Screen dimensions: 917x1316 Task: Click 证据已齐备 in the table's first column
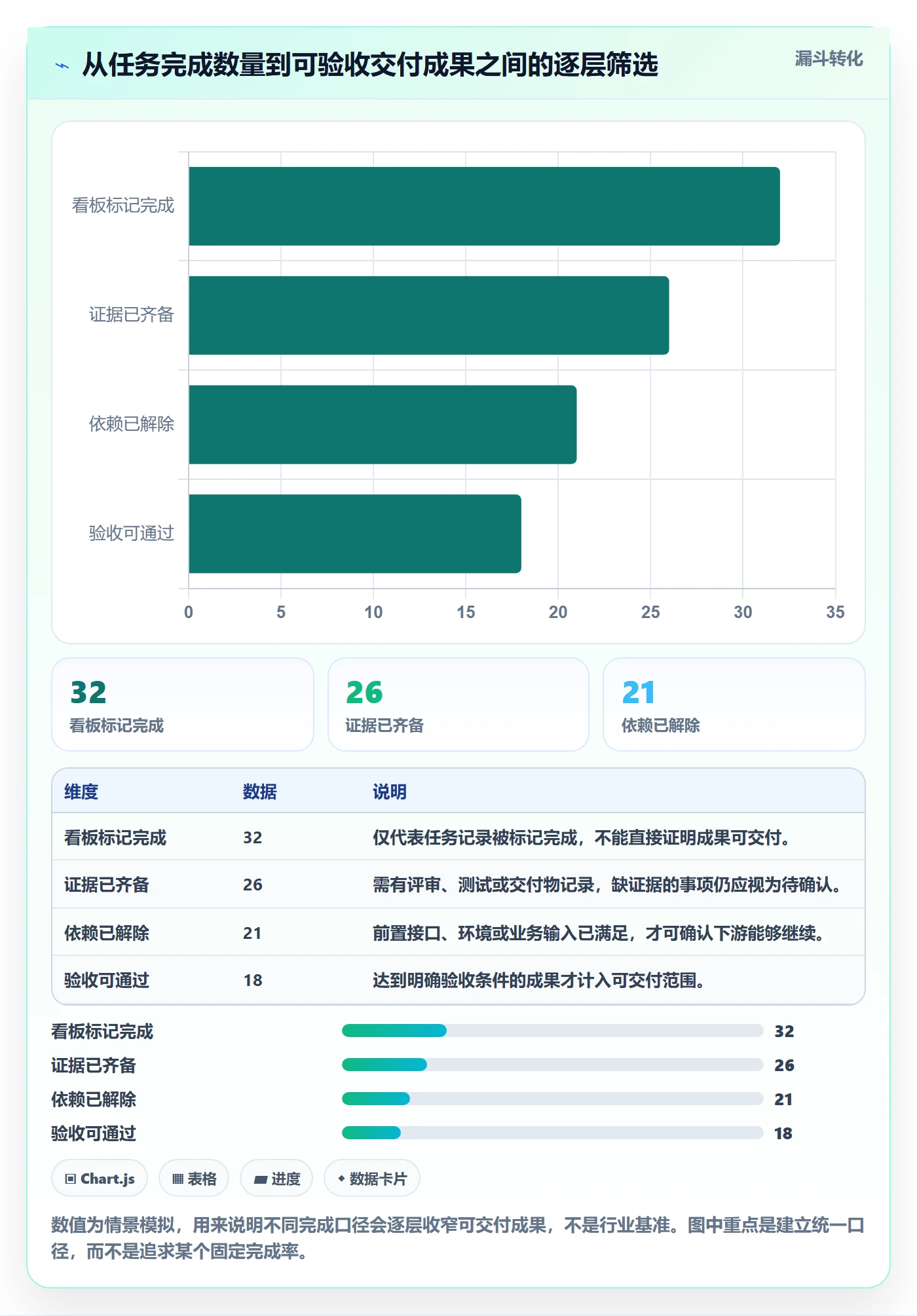tap(107, 885)
